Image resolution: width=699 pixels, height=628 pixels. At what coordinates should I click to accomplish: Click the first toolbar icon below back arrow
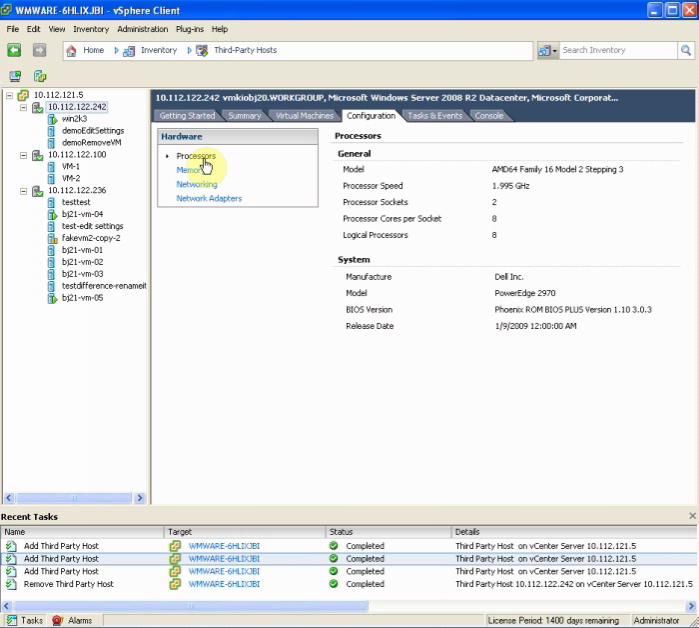(x=15, y=76)
